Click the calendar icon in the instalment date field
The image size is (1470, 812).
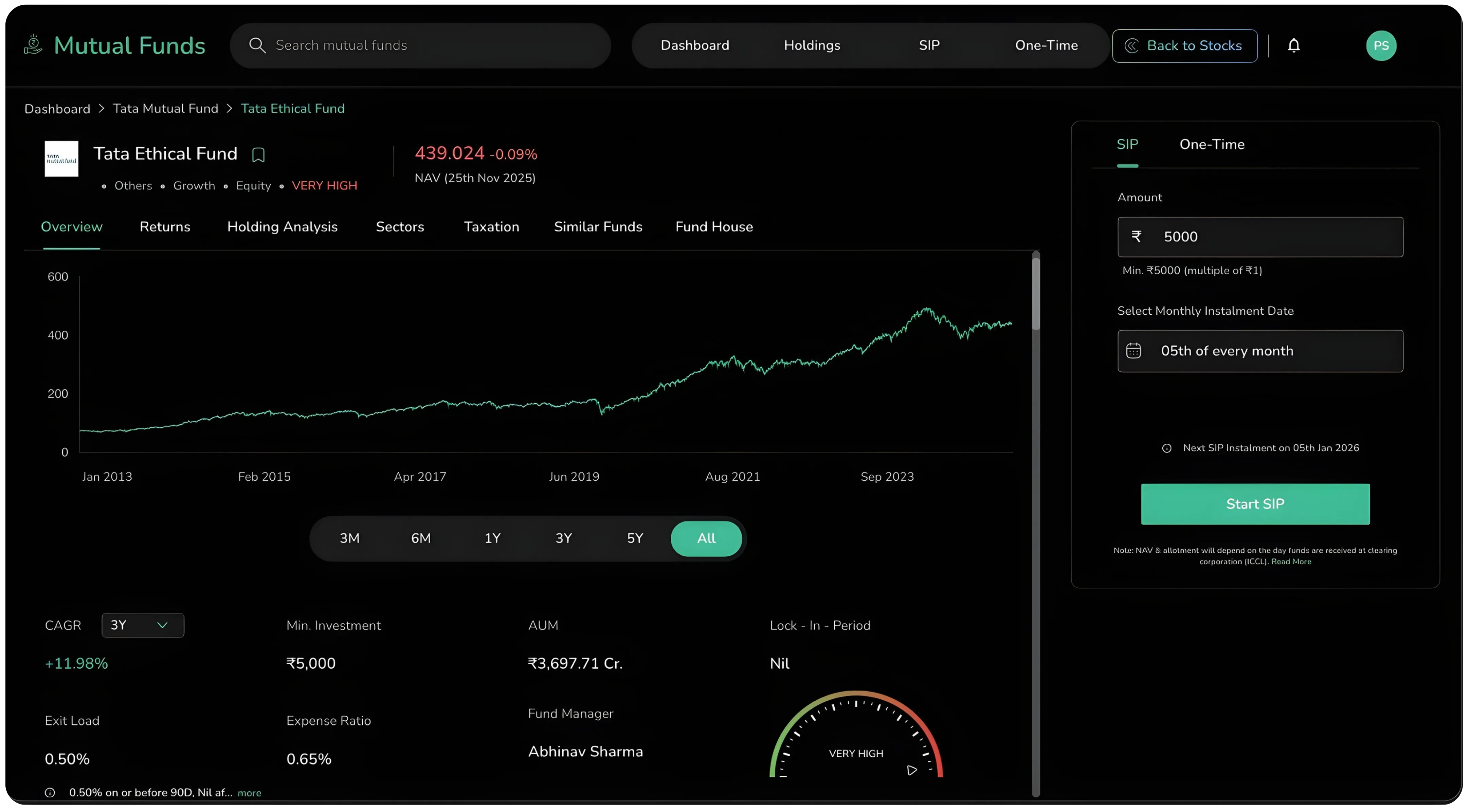pos(1133,351)
